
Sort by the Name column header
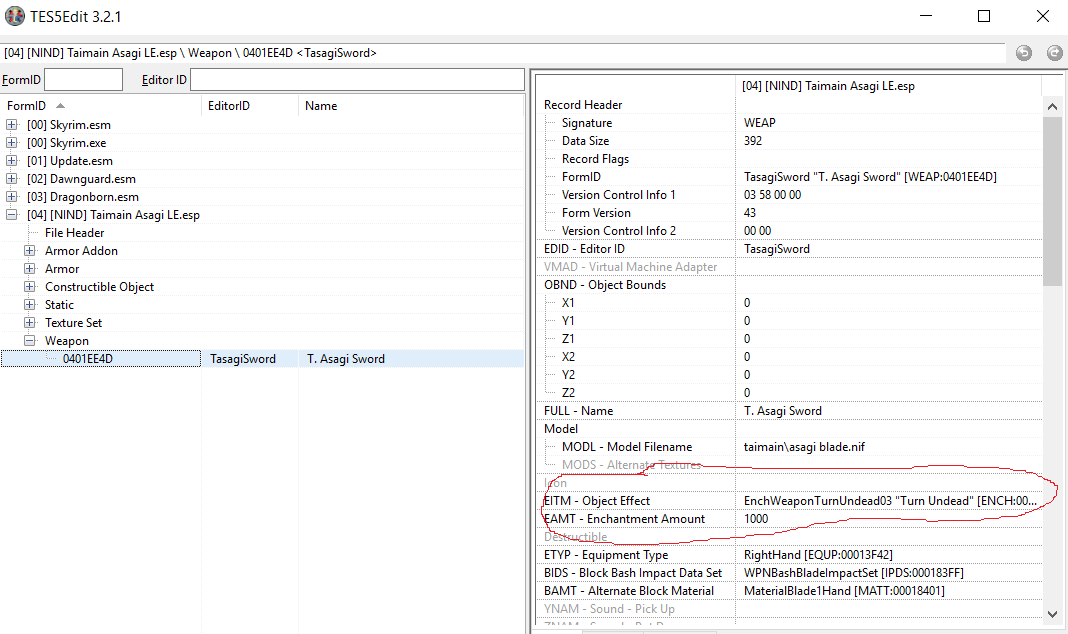(411, 106)
